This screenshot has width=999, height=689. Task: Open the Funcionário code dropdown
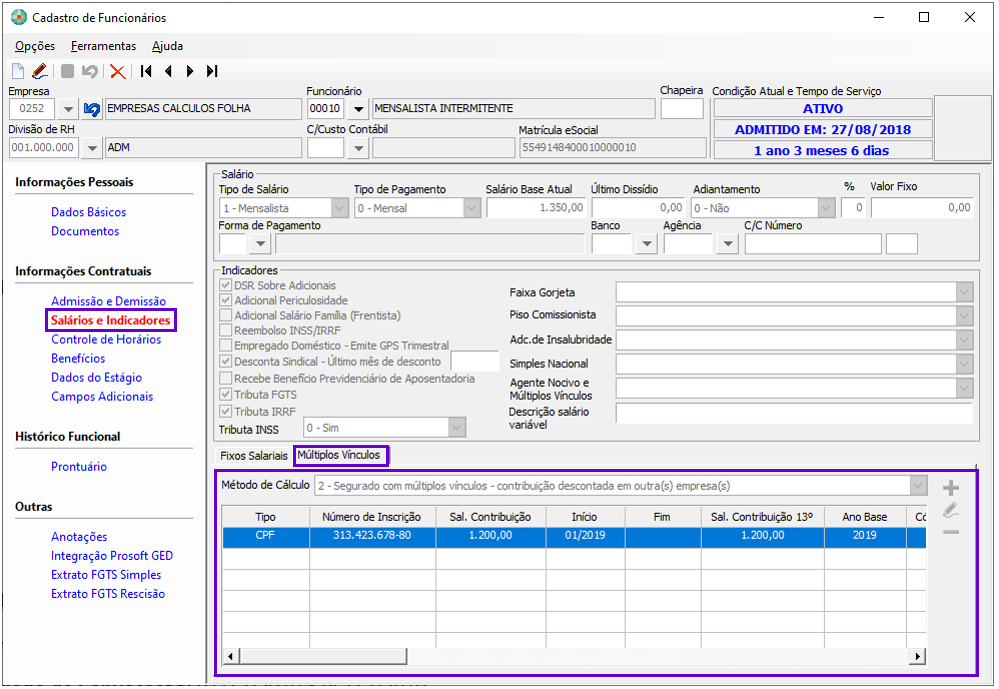pos(359,109)
